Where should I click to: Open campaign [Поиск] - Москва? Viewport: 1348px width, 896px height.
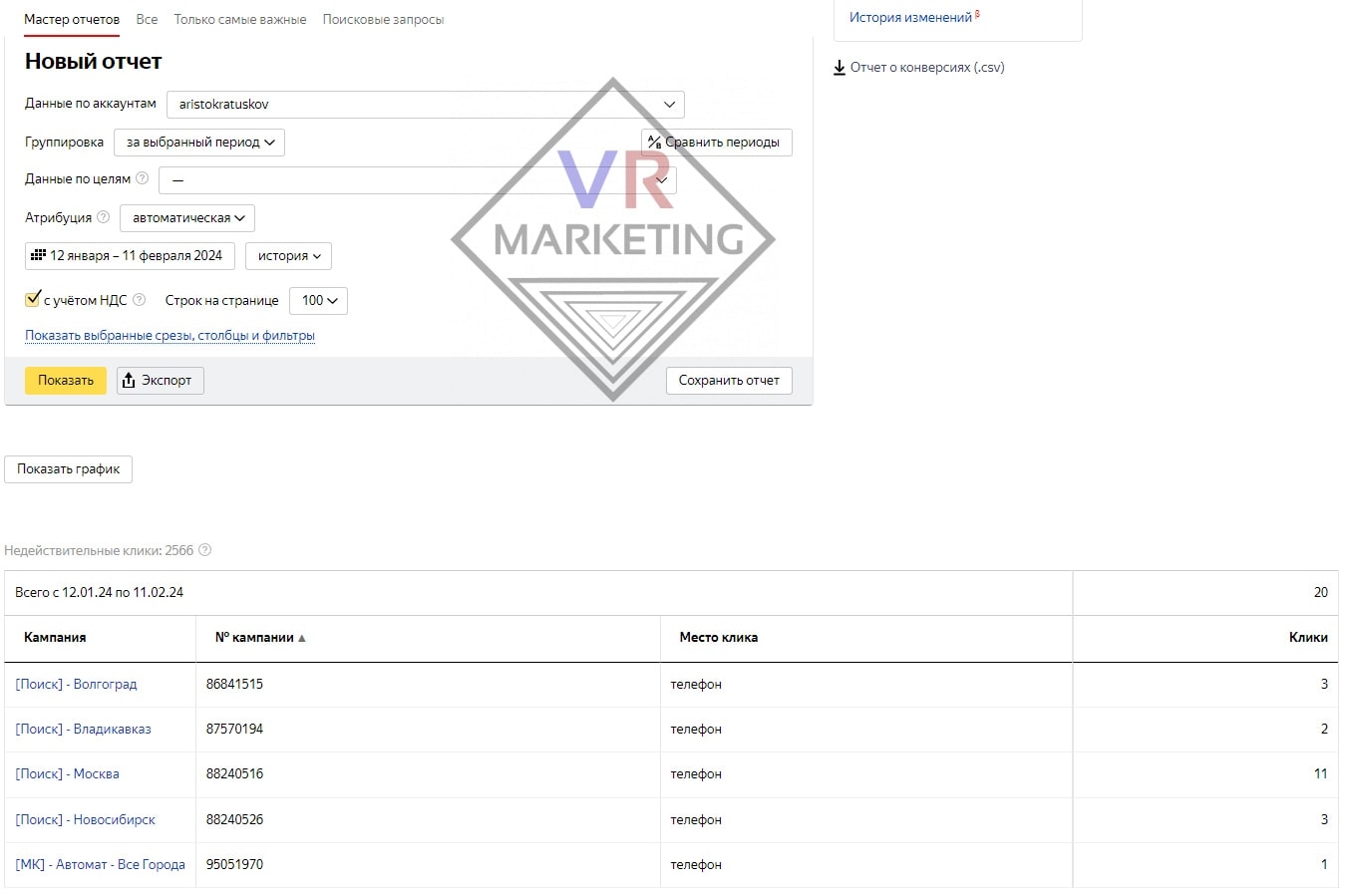[x=67, y=774]
